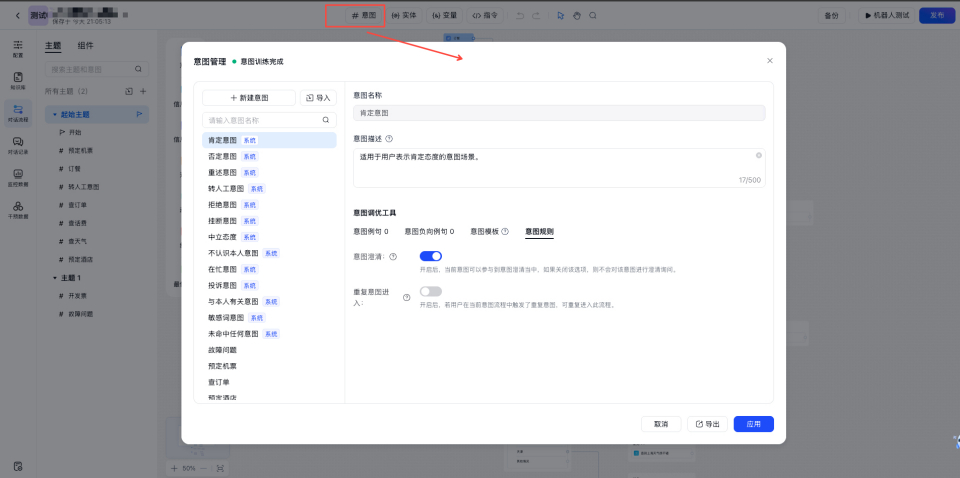Select 否定意图 in the intent list
Viewport: 960px width, 478px height.
pyautogui.click(x=223, y=157)
